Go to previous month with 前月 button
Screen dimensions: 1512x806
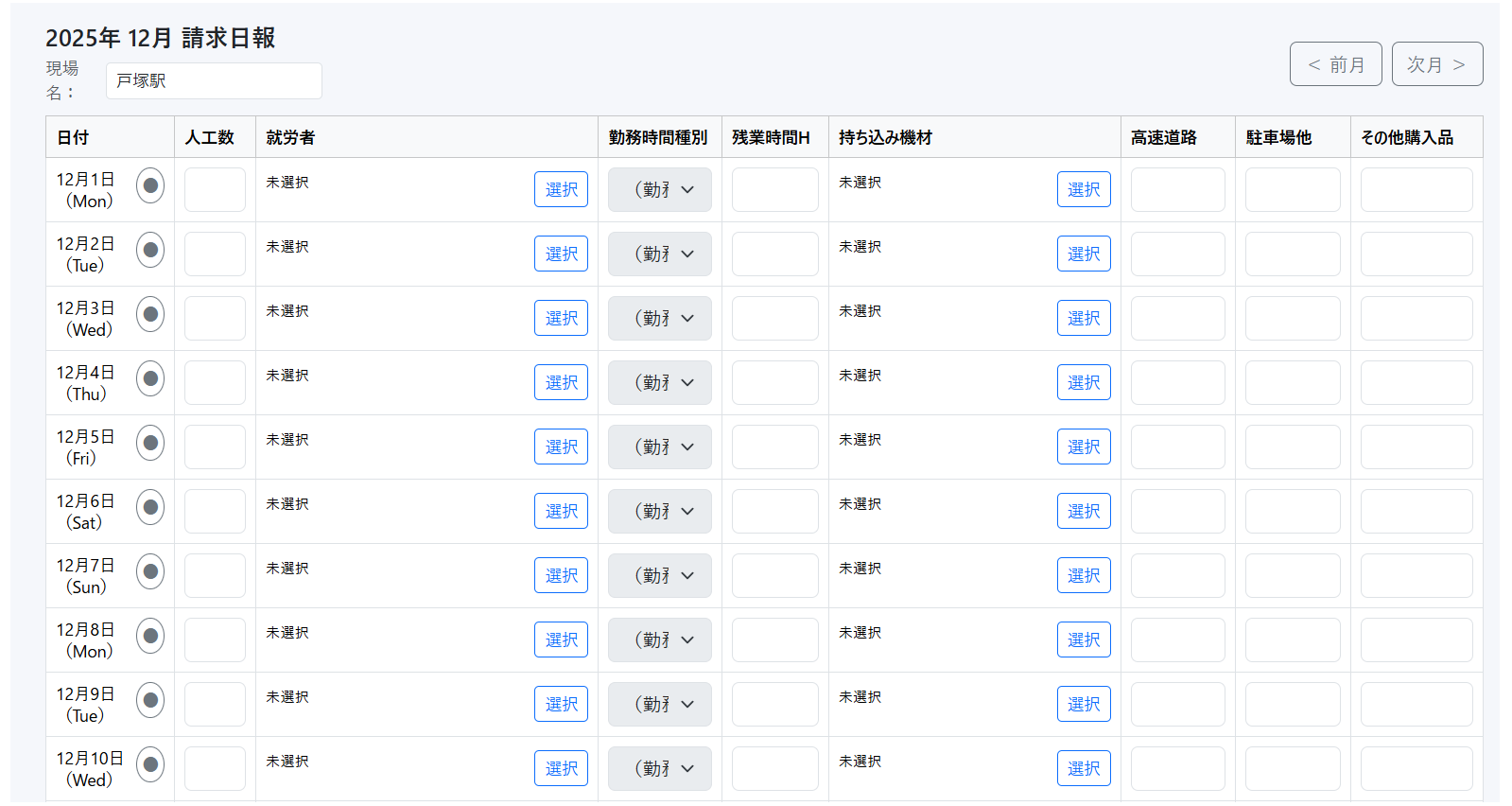[1335, 64]
